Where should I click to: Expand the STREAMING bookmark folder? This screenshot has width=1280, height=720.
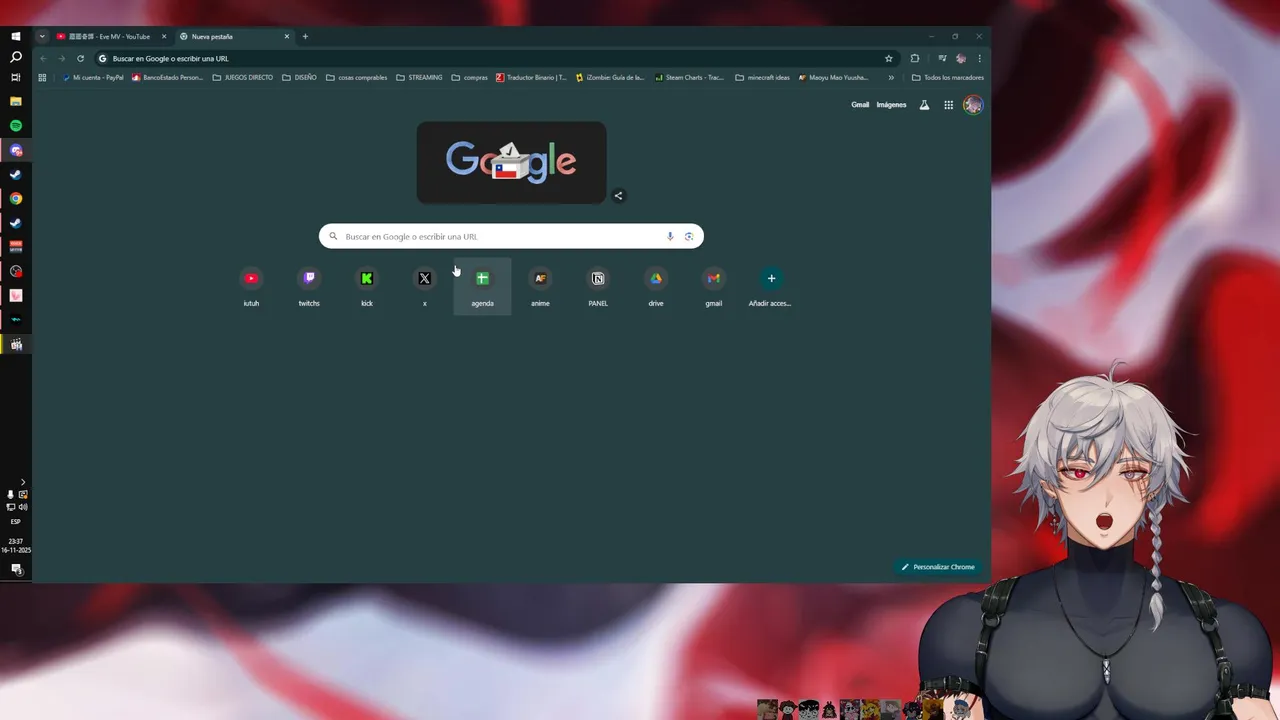tap(419, 77)
